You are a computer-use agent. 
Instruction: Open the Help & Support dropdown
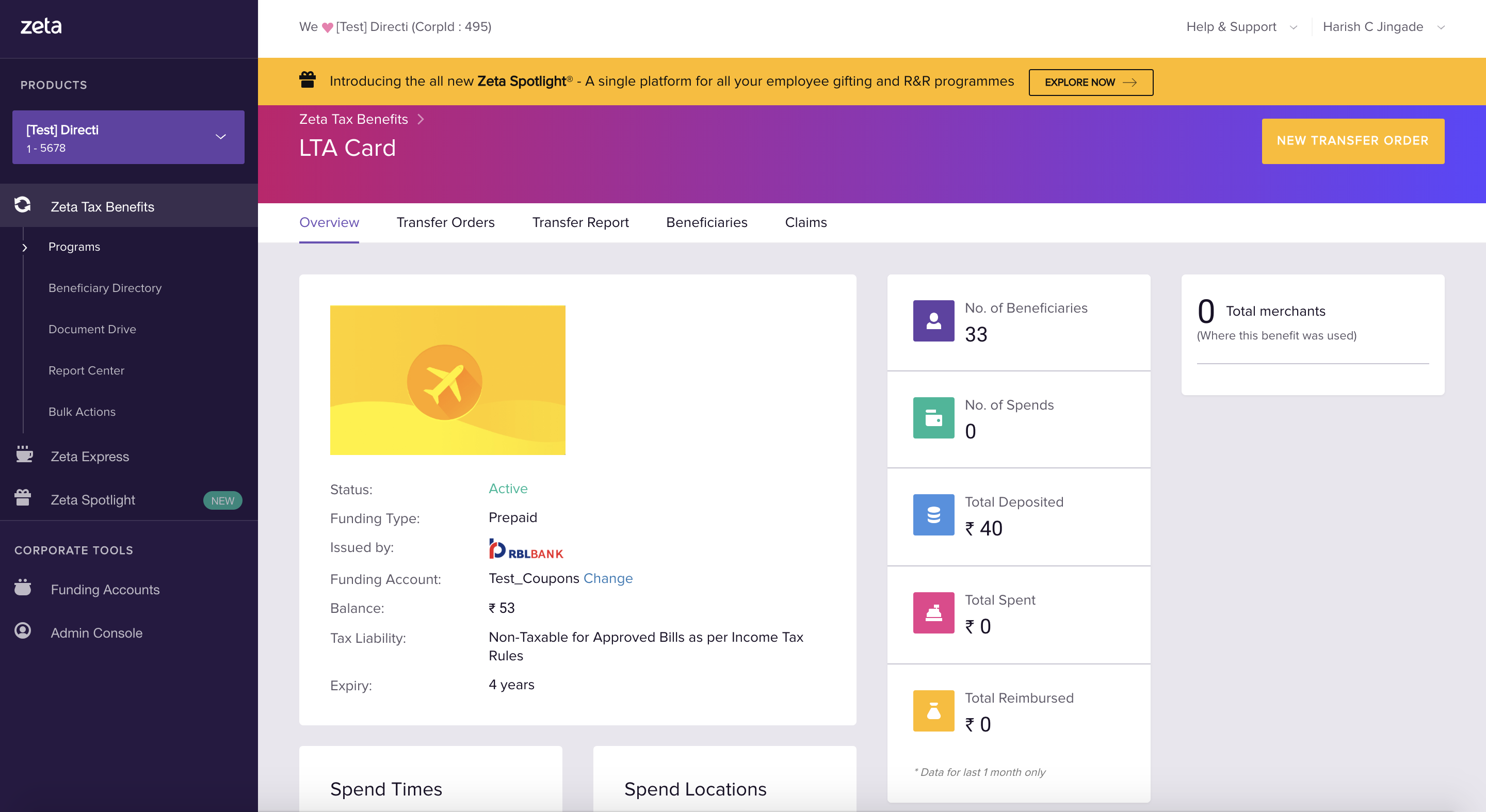click(x=1241, y=27)
